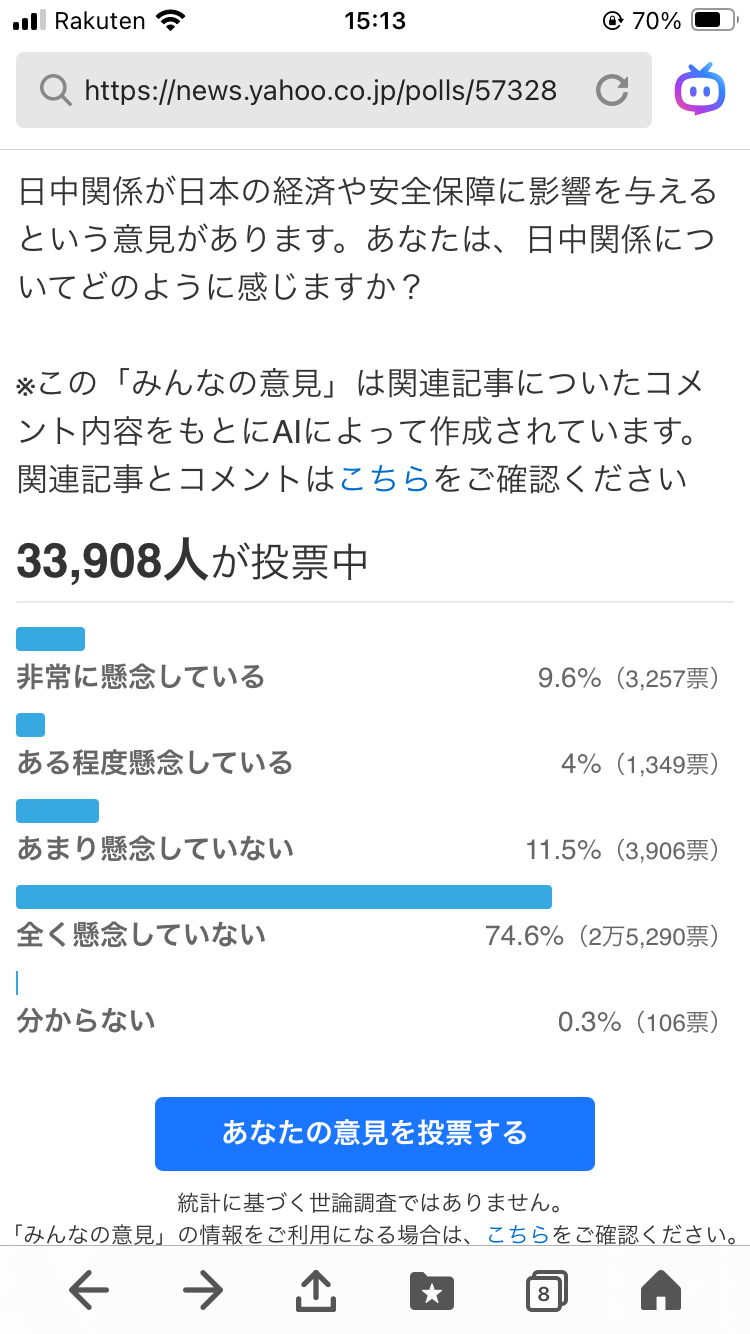The image size is (750, 1334).
Task: Open the share upload icon
Action: click(x=316, y=1291)
